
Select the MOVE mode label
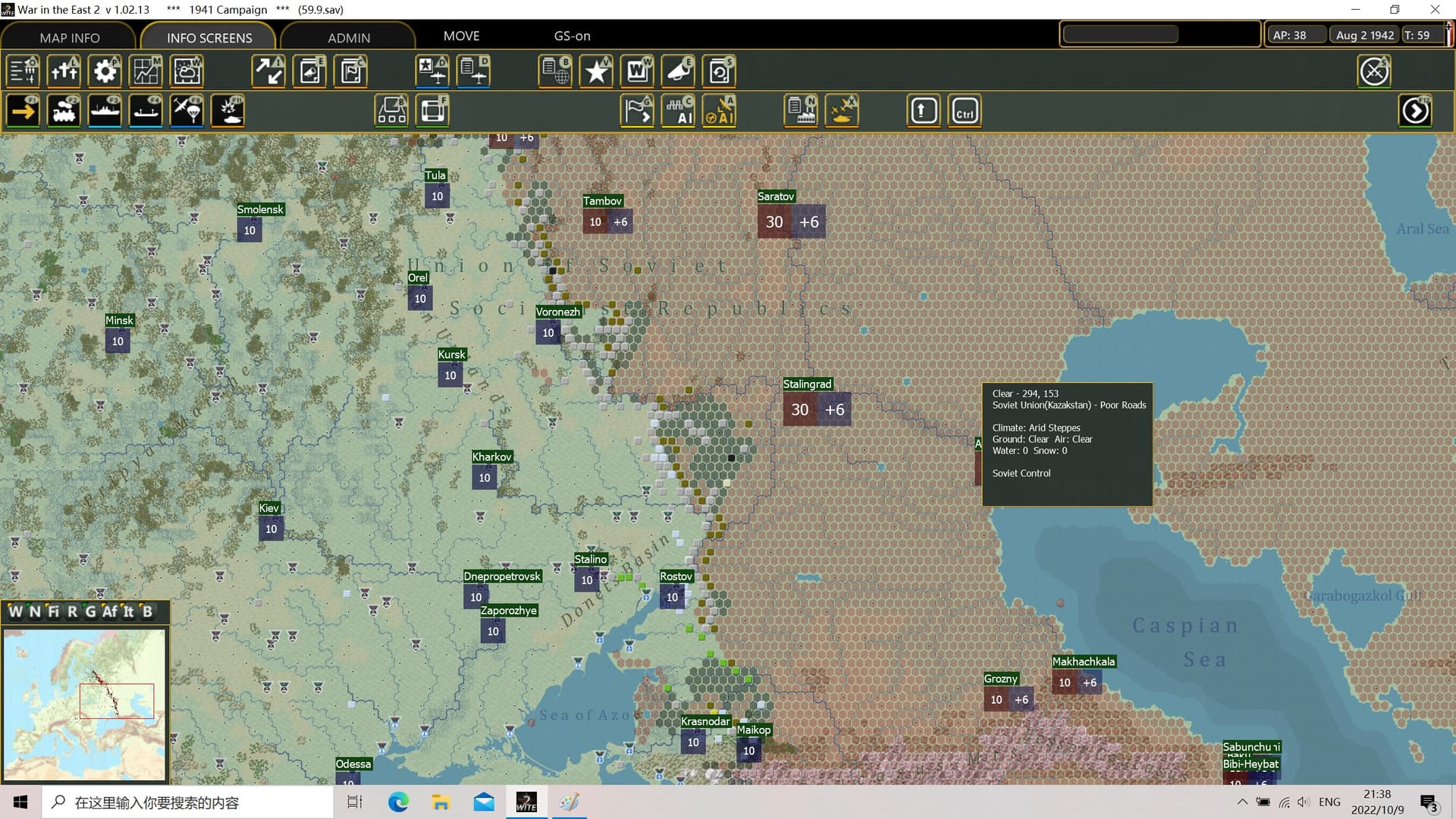(x=461, y=36)
